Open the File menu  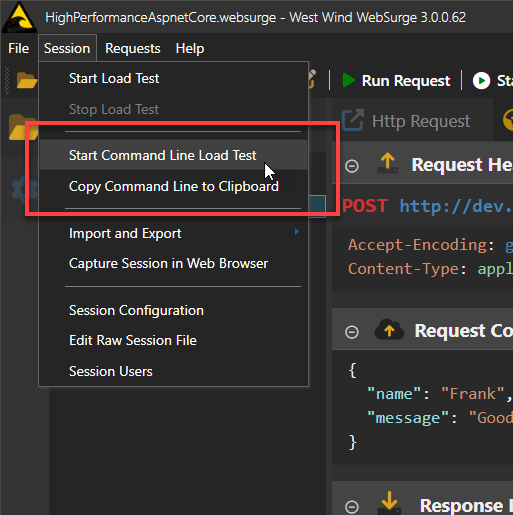[19, 49]
